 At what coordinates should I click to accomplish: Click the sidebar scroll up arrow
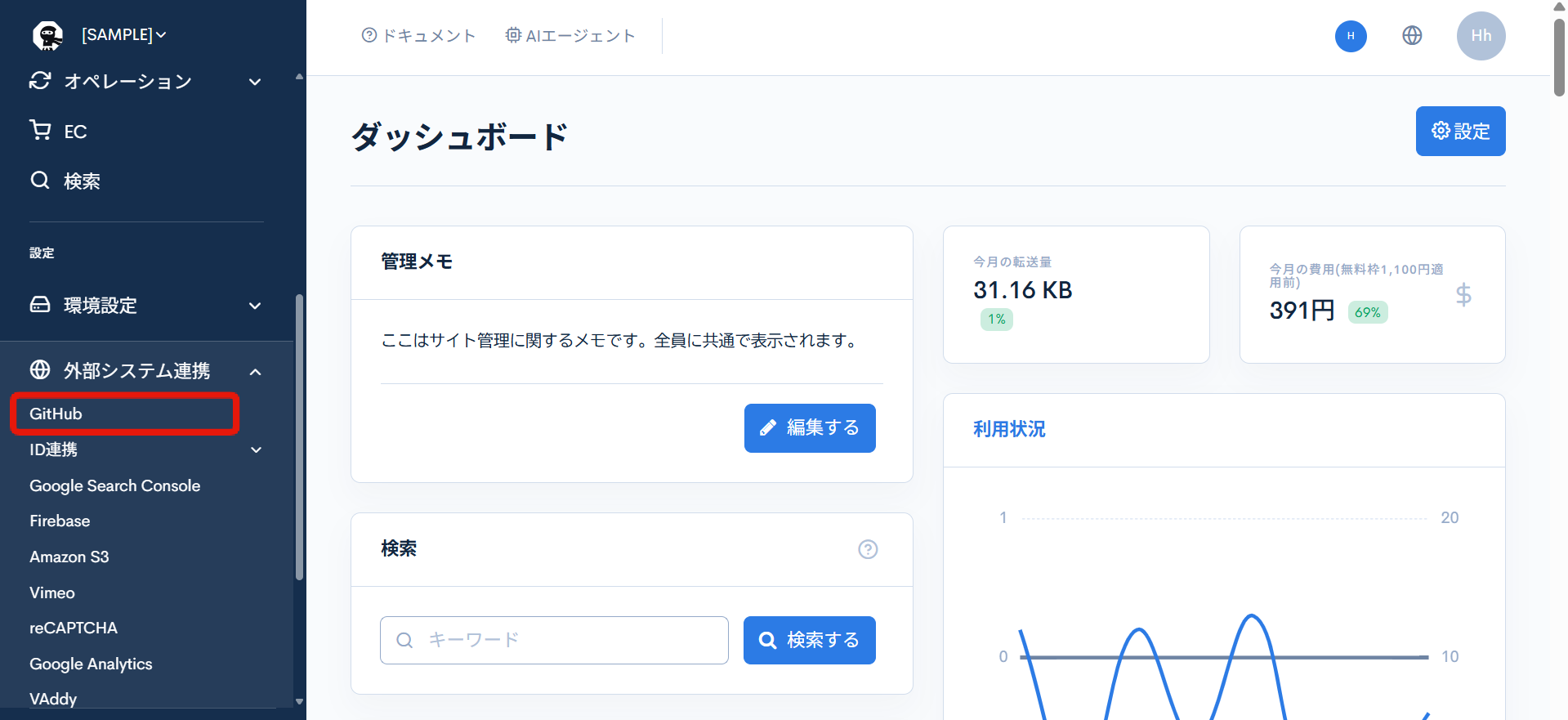(x=299, y=76)
